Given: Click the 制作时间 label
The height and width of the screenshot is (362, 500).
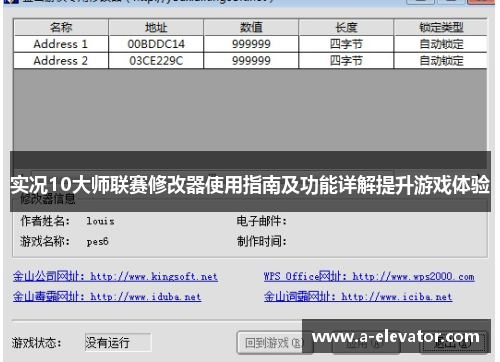Looking at the screenshot, I should 262,241.
